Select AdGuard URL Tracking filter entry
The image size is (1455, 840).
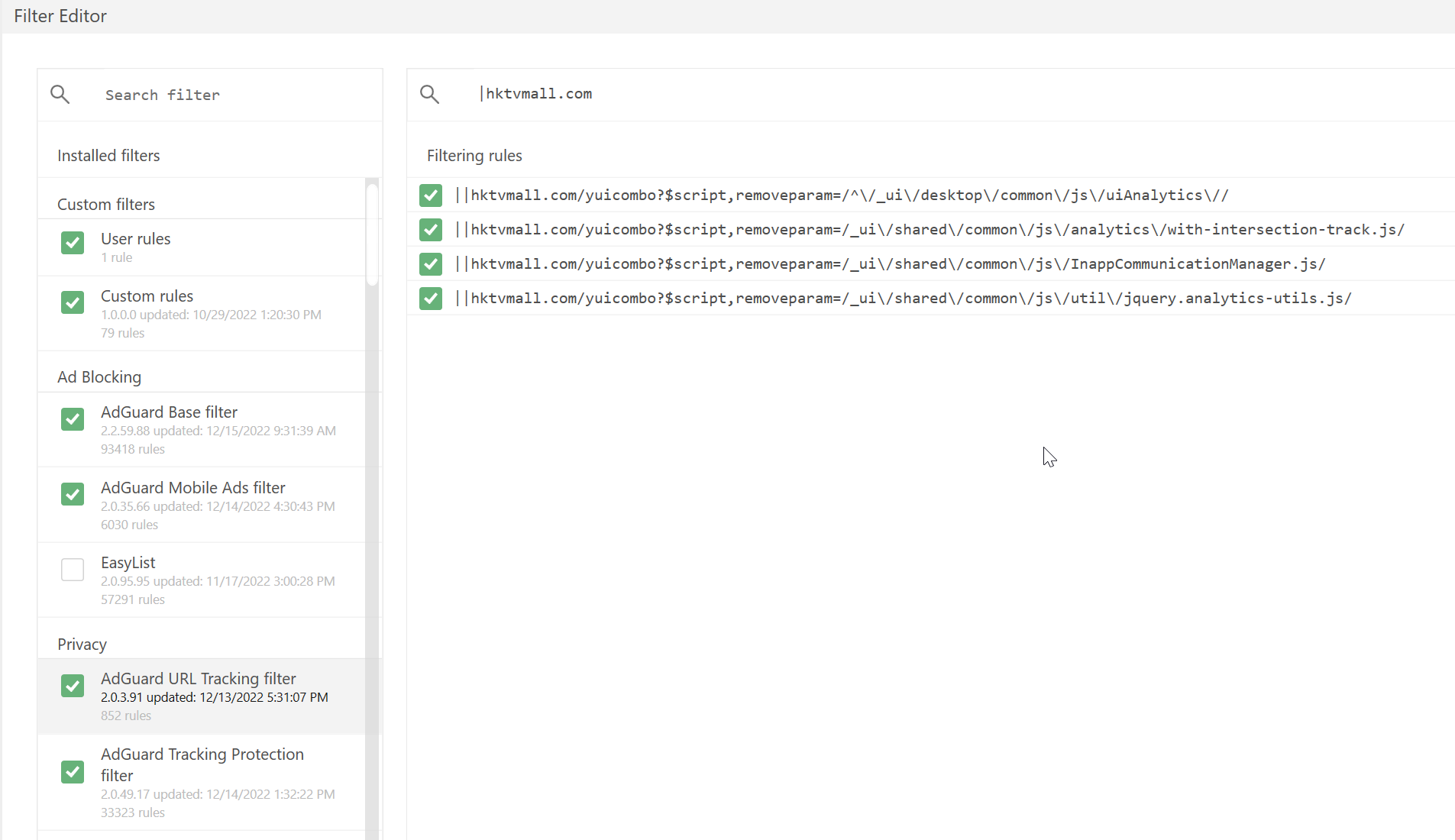click(202, 696)
